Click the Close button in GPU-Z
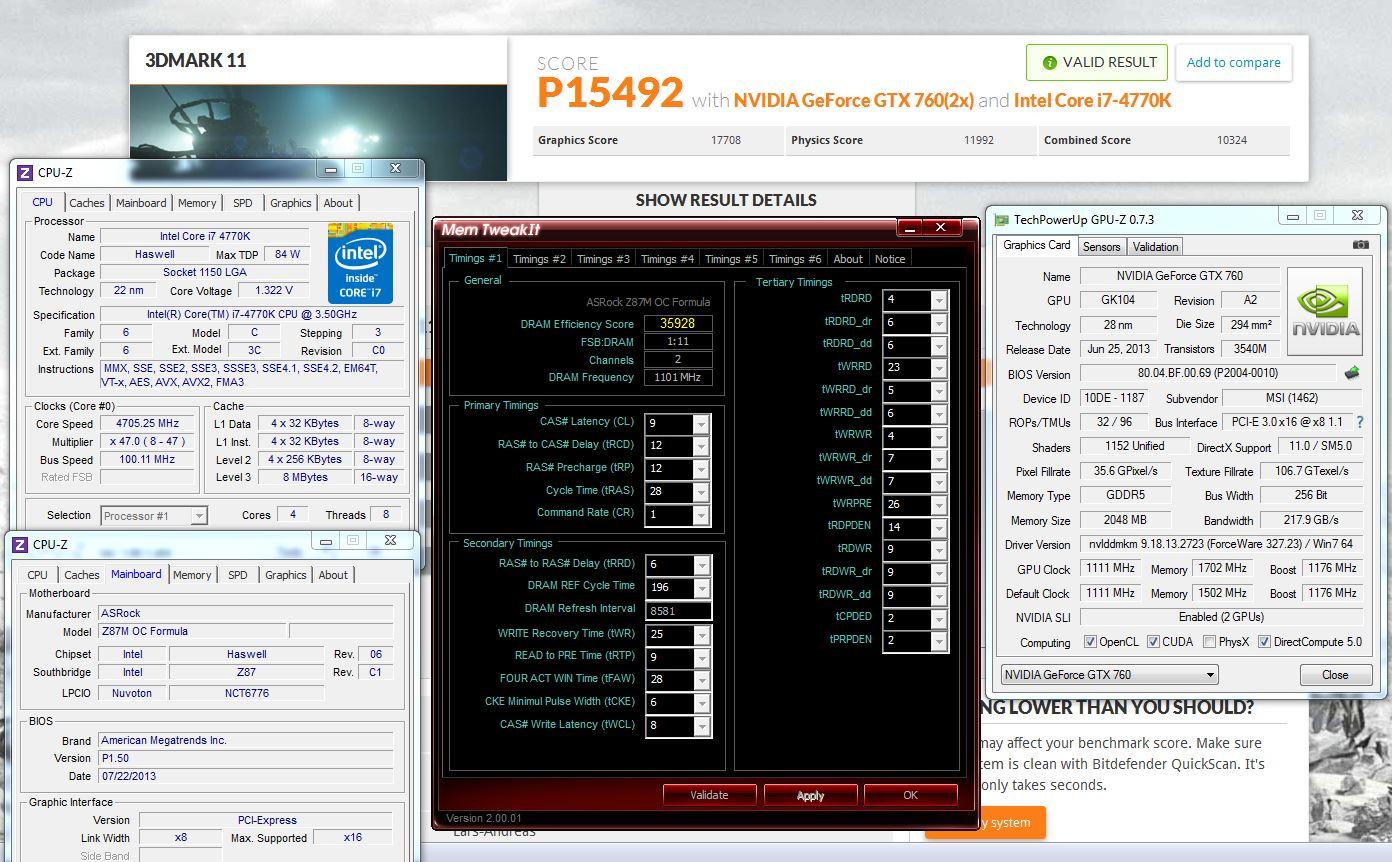Screen dimensions: 1392x862 pos(1335,675)
